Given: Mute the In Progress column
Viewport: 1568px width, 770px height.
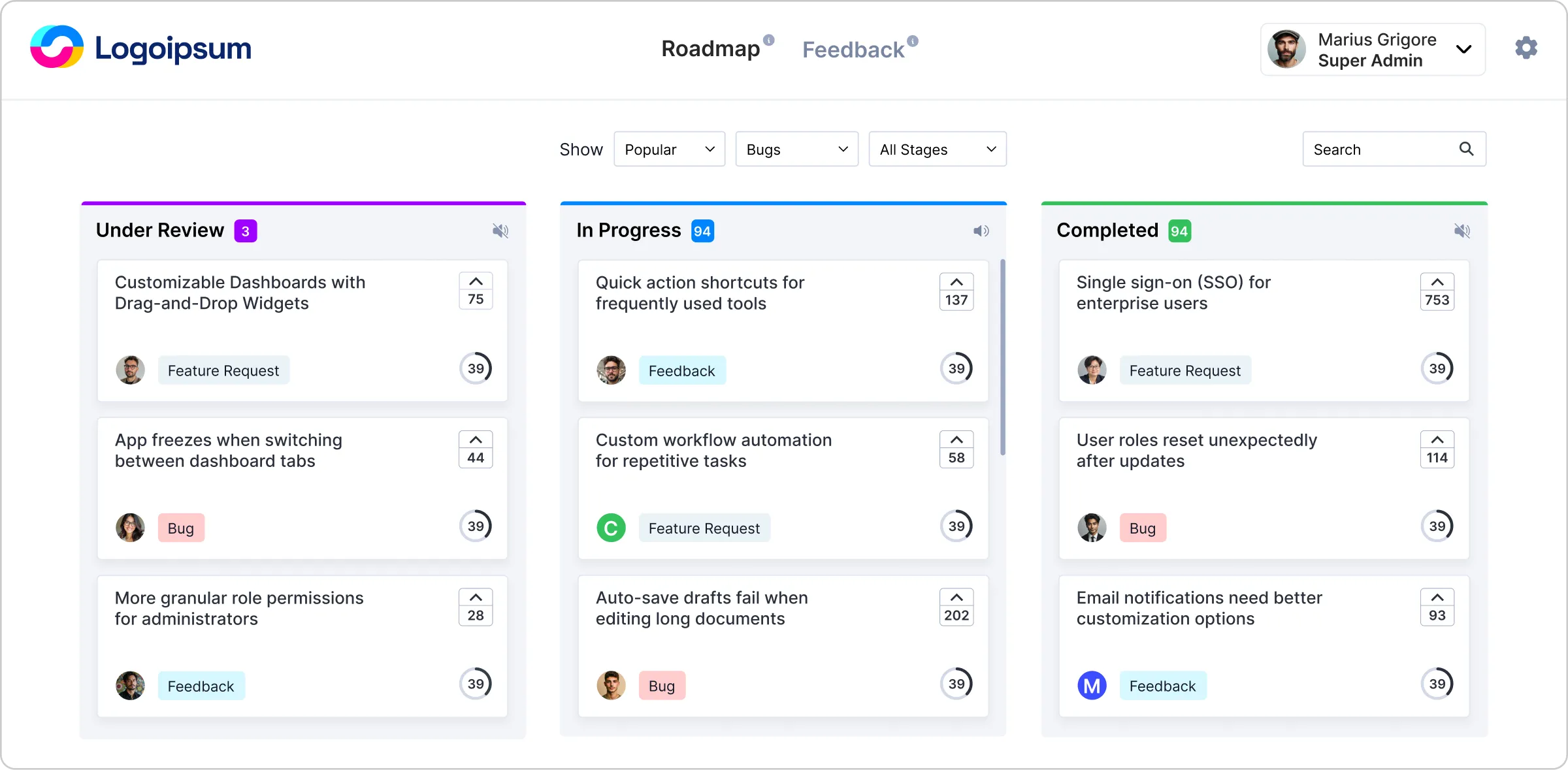Looking at the screenshot, I should 981,231.
